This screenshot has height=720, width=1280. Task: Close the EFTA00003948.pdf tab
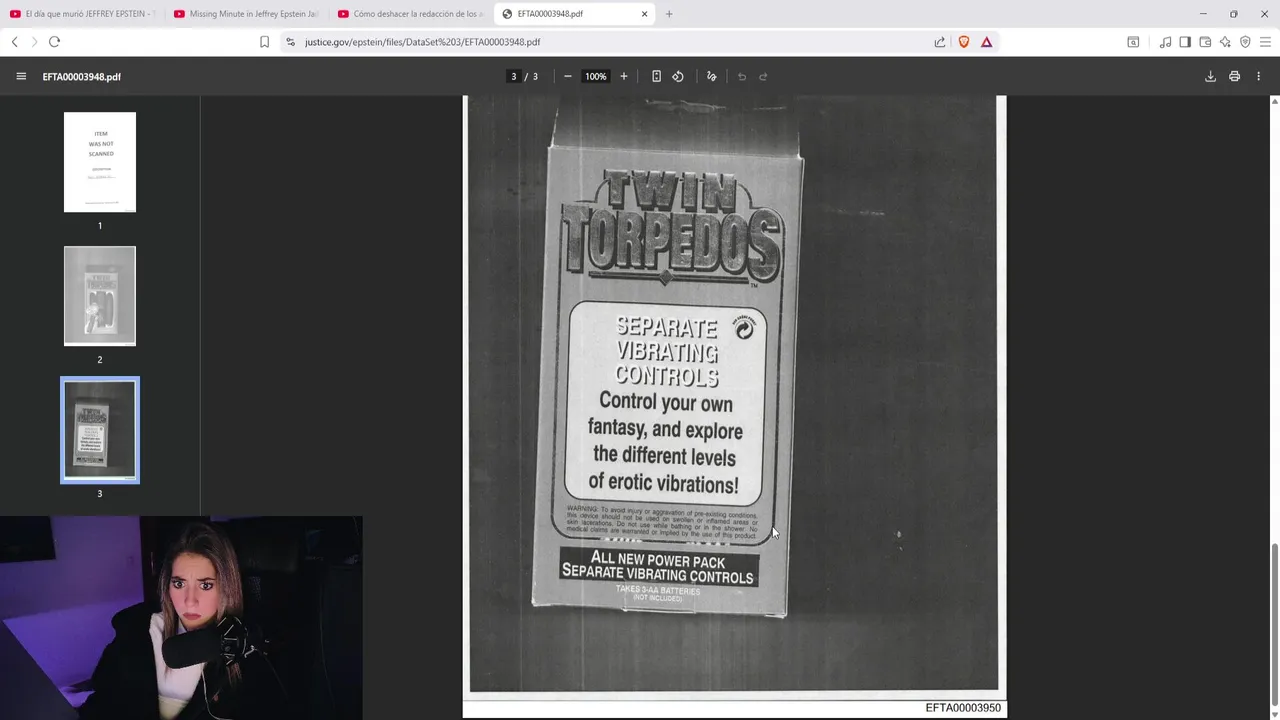coord(644,14)
